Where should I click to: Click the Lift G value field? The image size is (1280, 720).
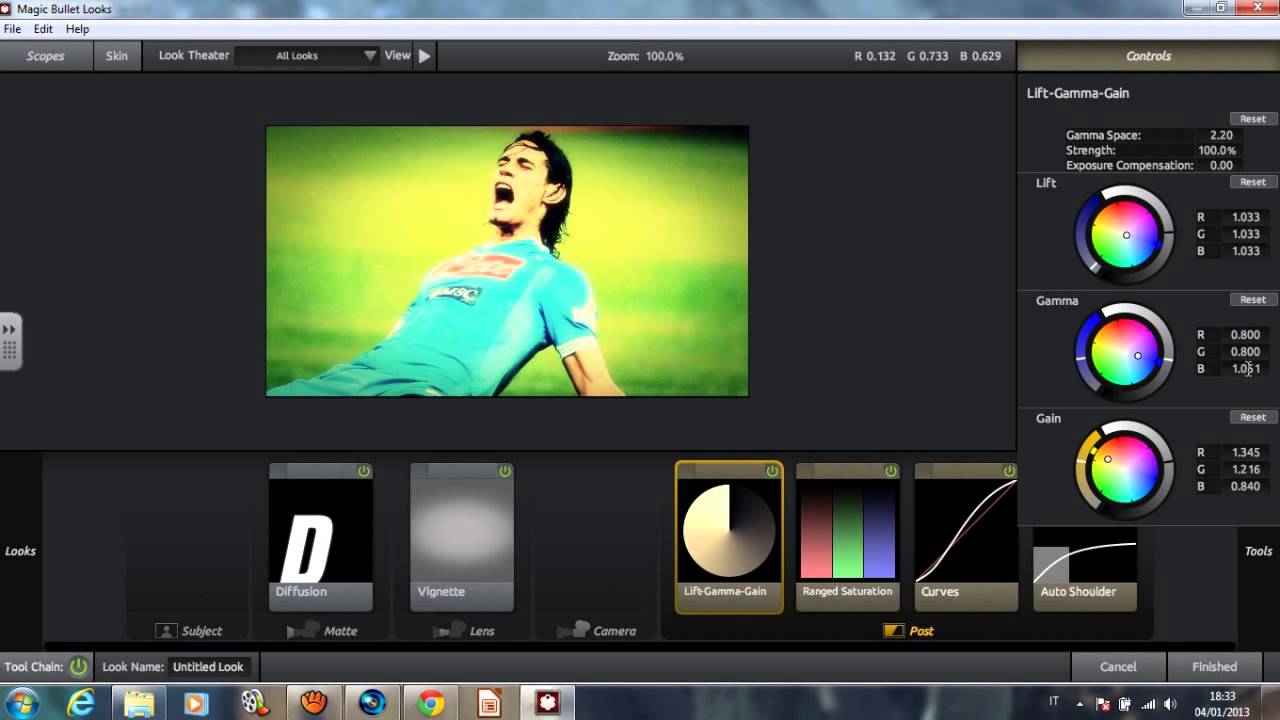[1245, 234]
